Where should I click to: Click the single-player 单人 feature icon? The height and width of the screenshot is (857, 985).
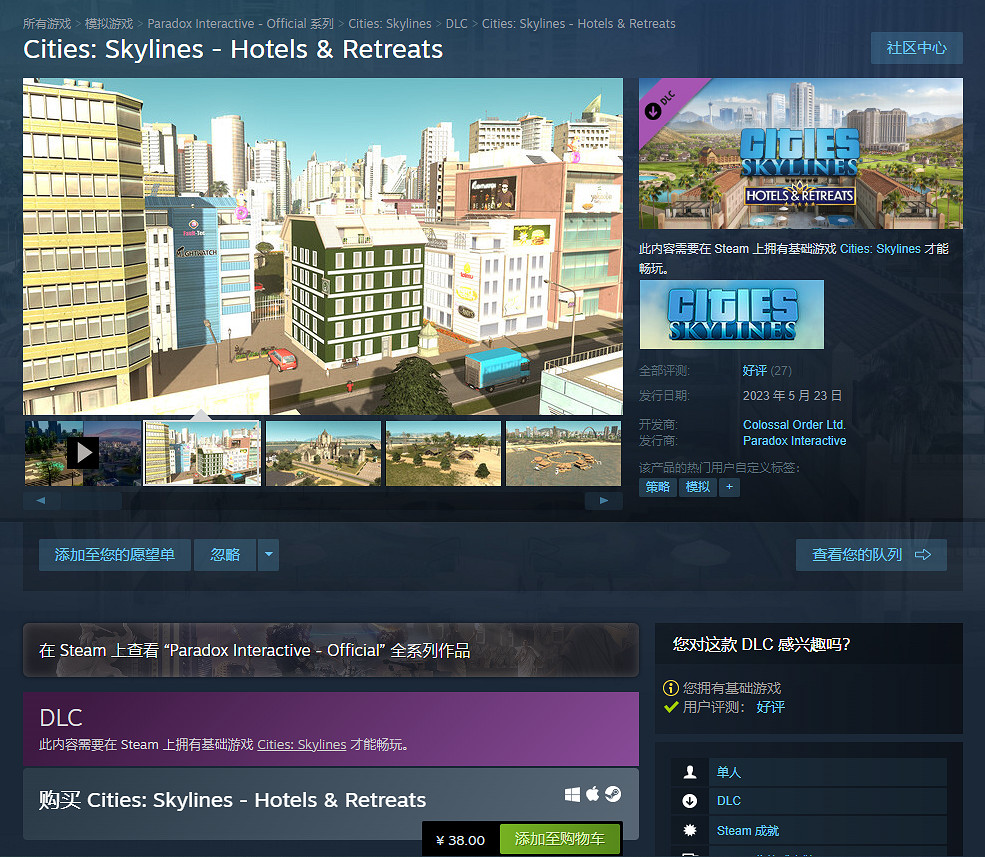tap(689, 772)
